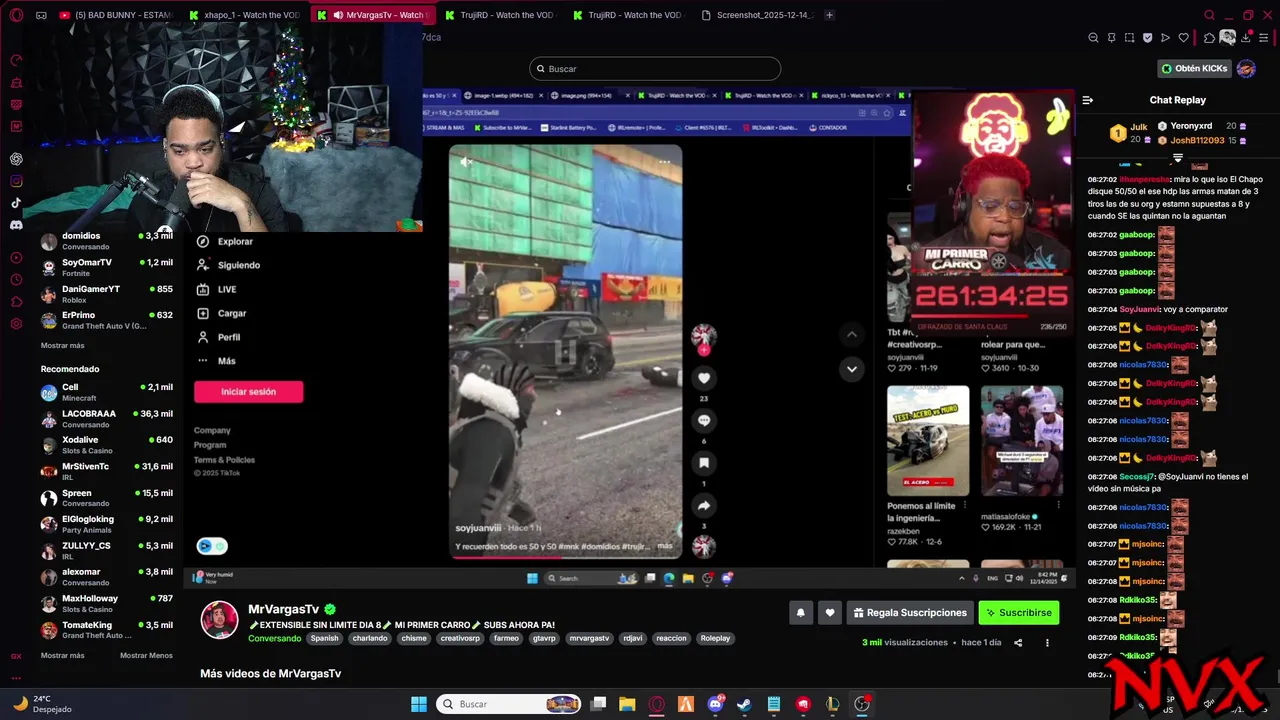Open TikTok in the Opera sidebar

(16, 203)
